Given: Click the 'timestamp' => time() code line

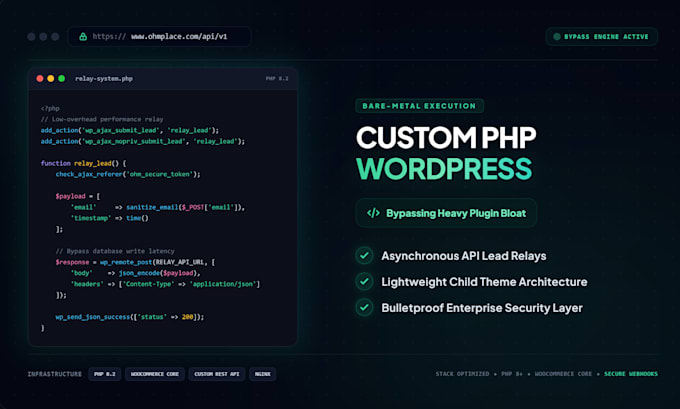Looking at the screenshot, I should tap(109, 218).
